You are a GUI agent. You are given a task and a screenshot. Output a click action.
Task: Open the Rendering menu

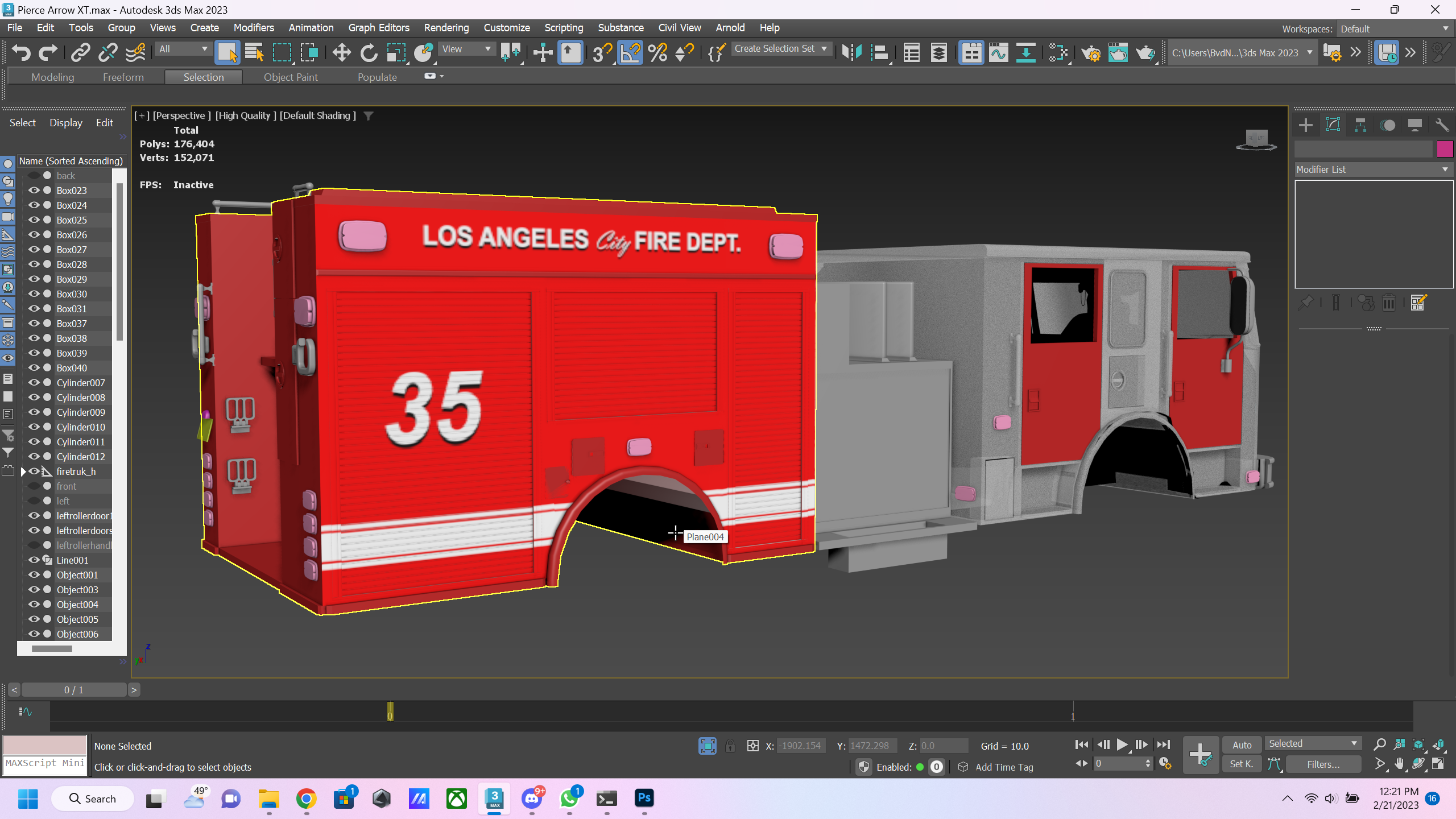tap(446, 27)
